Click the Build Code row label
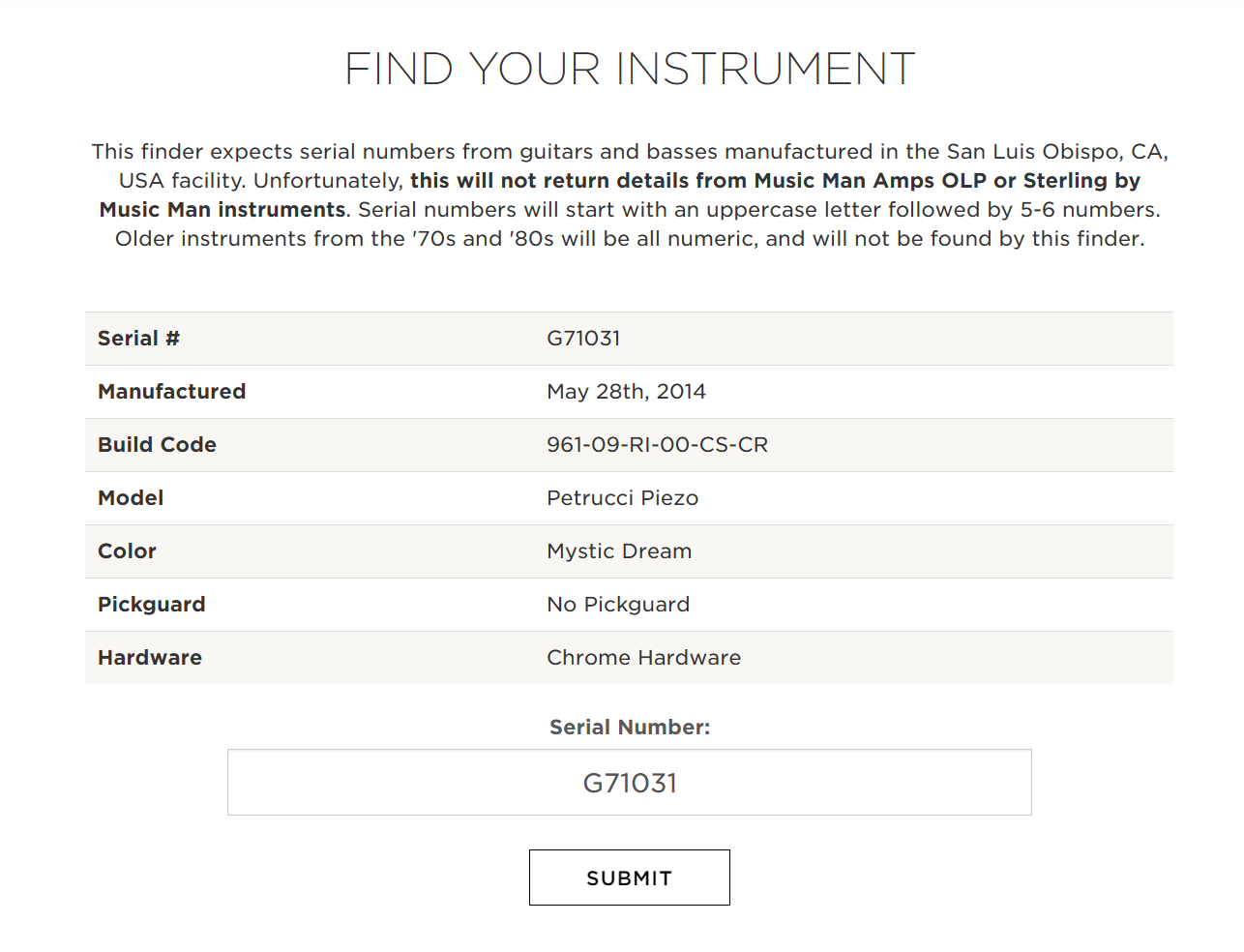 coord(157,445)
